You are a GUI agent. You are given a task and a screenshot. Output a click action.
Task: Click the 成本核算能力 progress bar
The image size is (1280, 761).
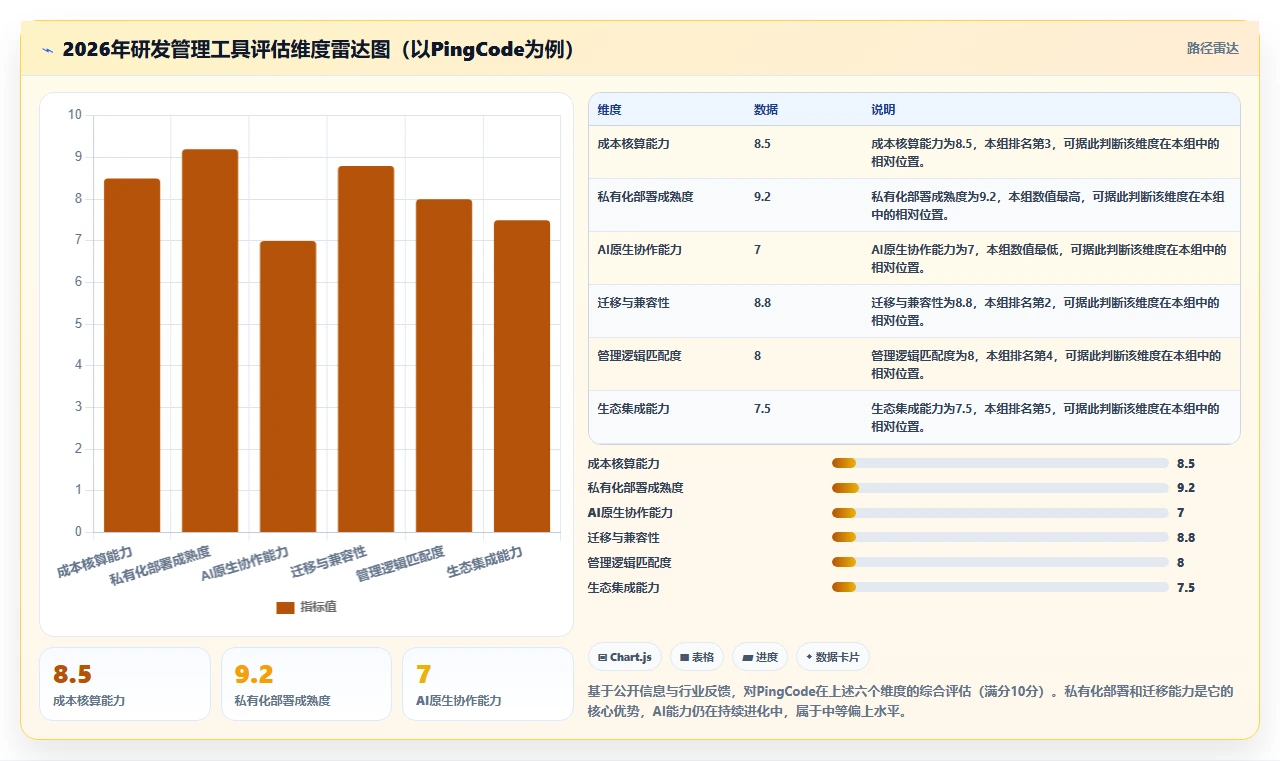[1000, 463]
